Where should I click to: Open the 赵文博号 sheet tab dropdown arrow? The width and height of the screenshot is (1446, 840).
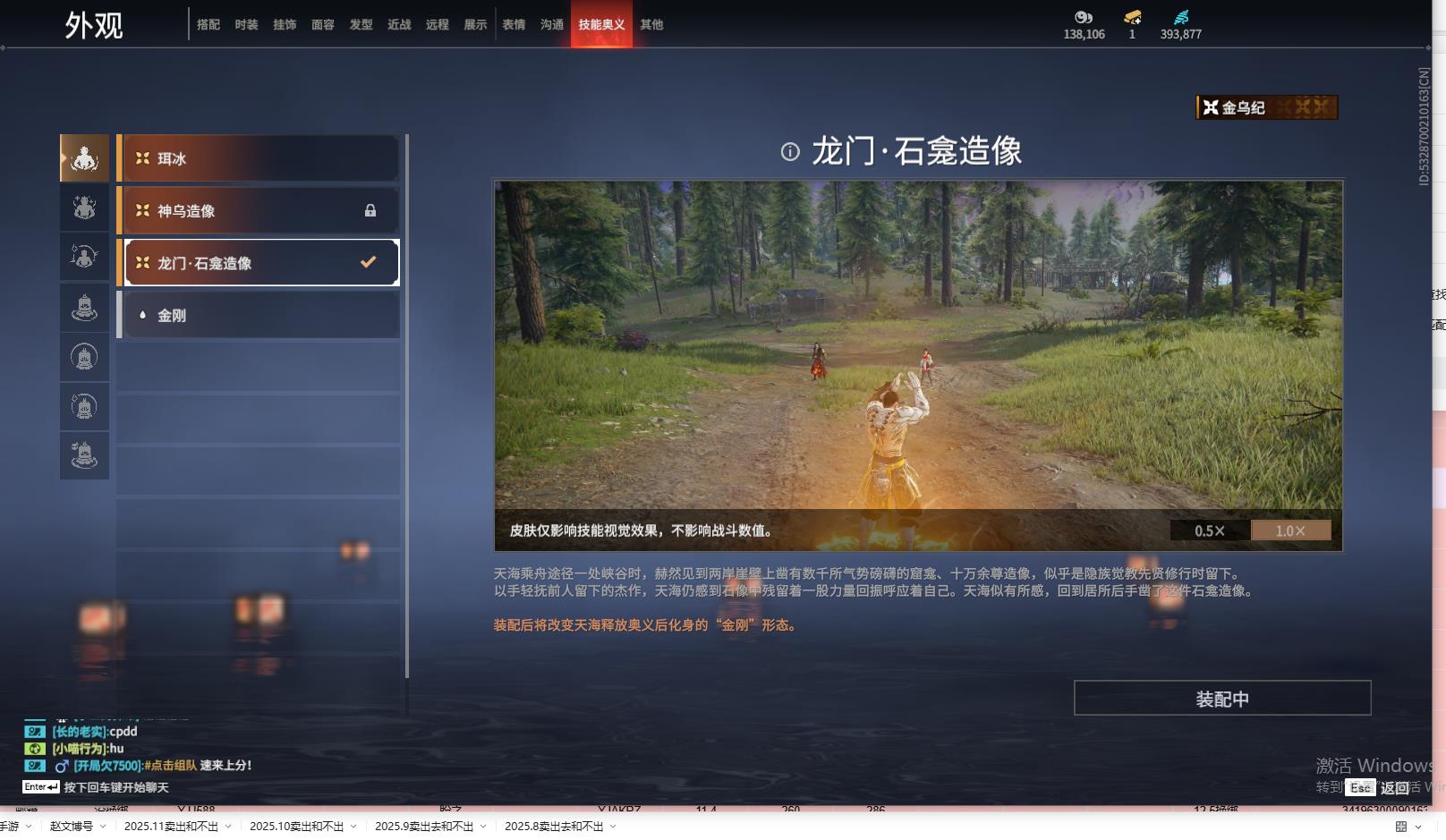pyautogui.click(x=103, y=827)
